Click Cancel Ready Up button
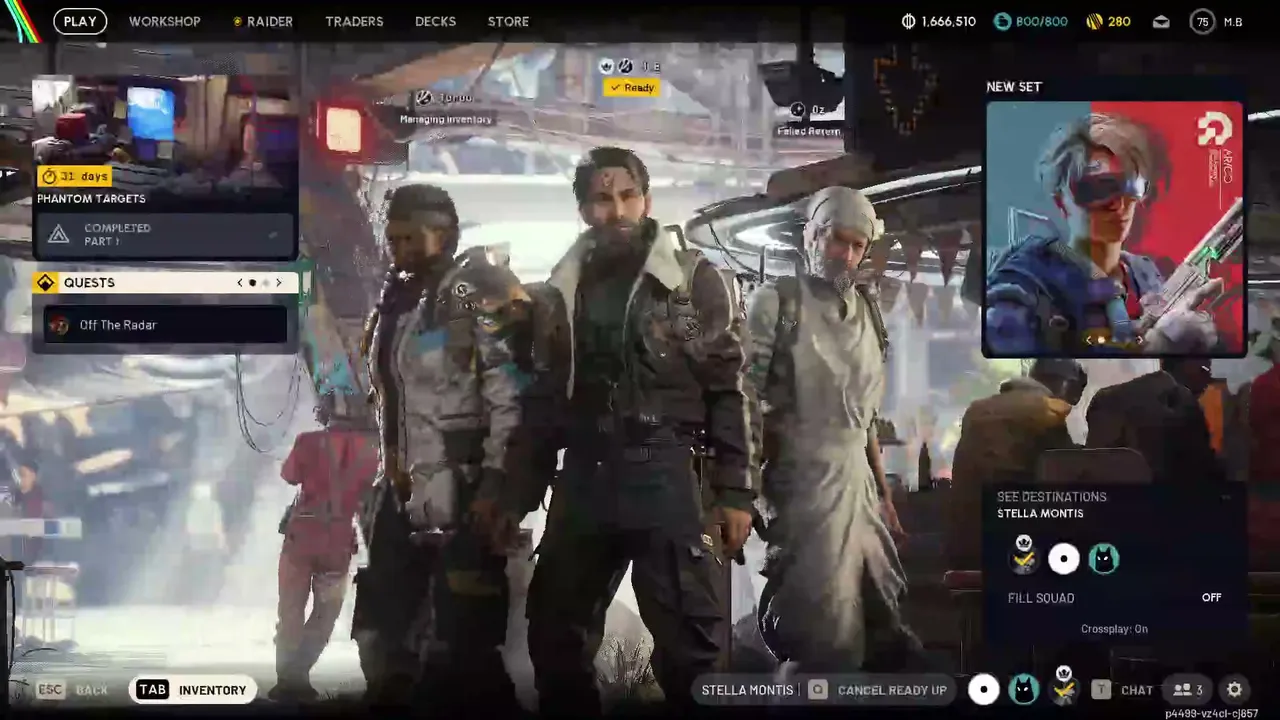Image resolution: width=1280 pixels, height=720 pixels. click(x=880, y=690)
